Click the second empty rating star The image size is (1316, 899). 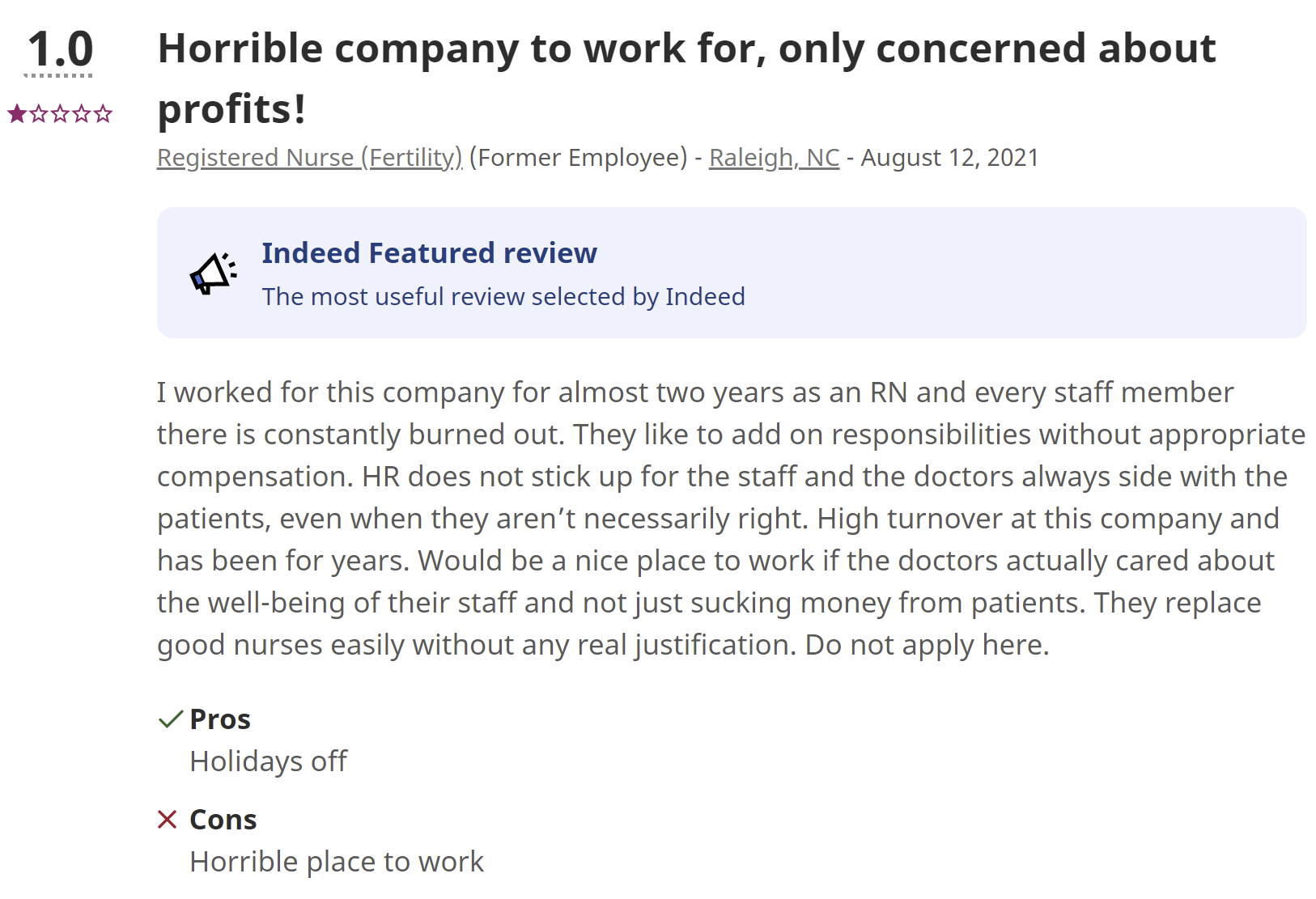(x=39, y=113)
